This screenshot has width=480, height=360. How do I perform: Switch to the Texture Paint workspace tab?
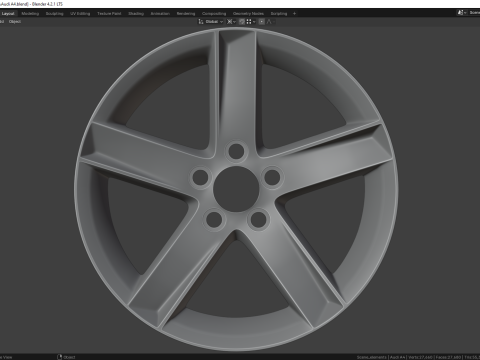[109, 14]
